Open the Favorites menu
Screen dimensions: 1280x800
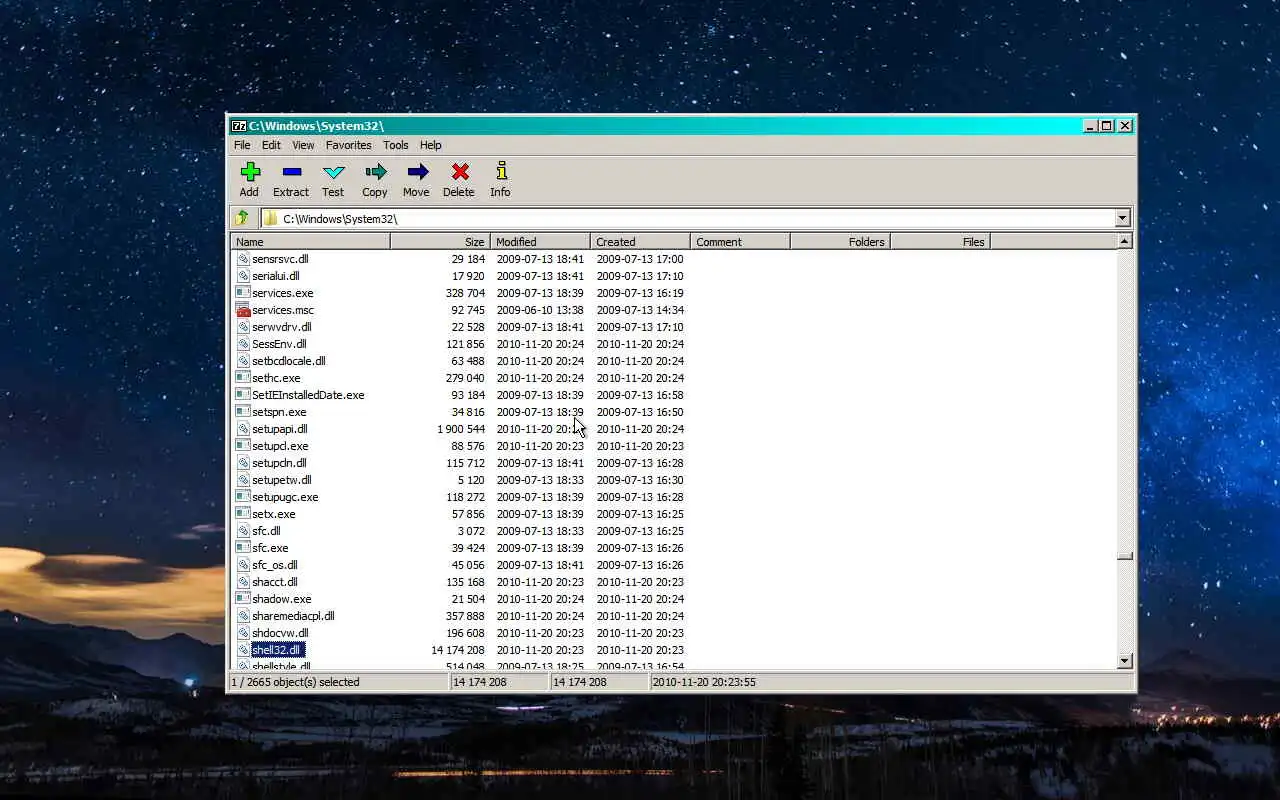click(x=348, y=145)
